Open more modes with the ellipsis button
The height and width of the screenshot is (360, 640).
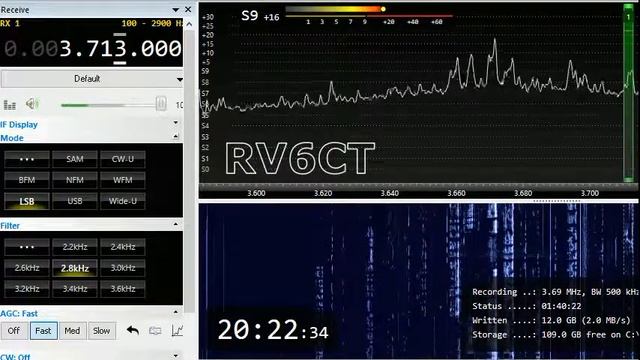pos(27,159)
